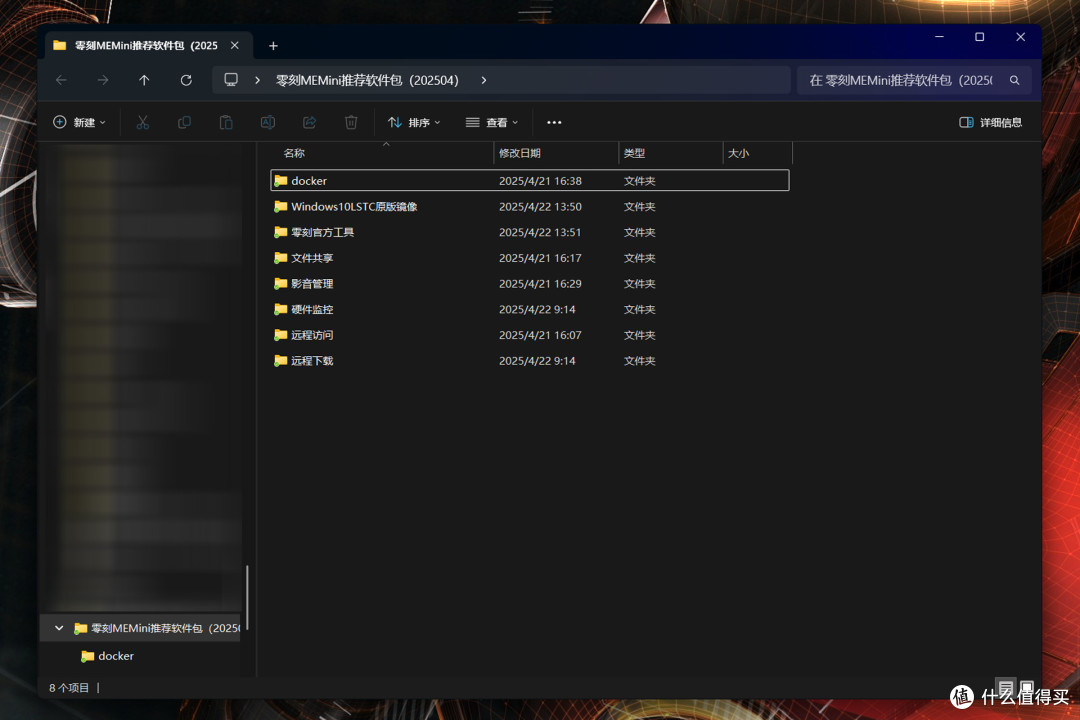This screenshot has width=1080, height=720.
Task: Open the 排序 sort dropdown
Action: point(414,123)
